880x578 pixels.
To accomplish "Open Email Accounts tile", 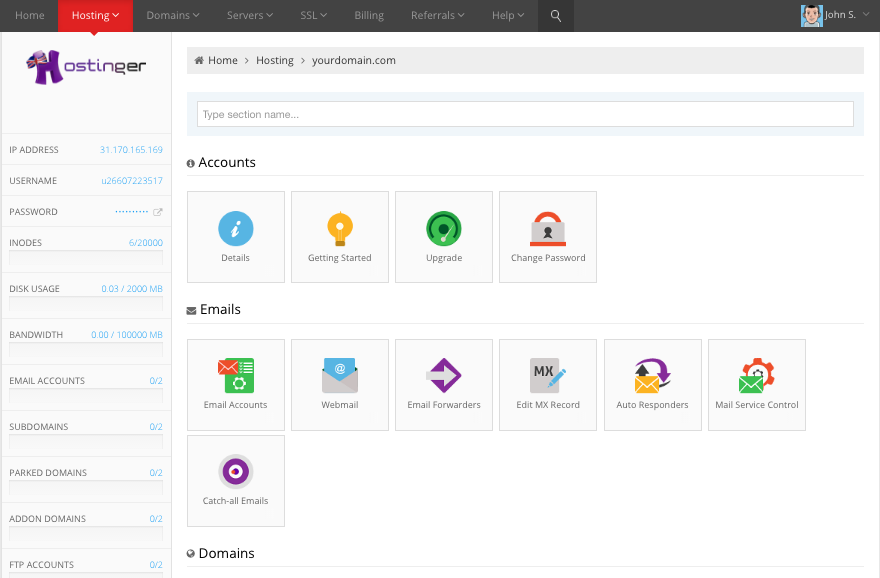I will tap(236, 385).
